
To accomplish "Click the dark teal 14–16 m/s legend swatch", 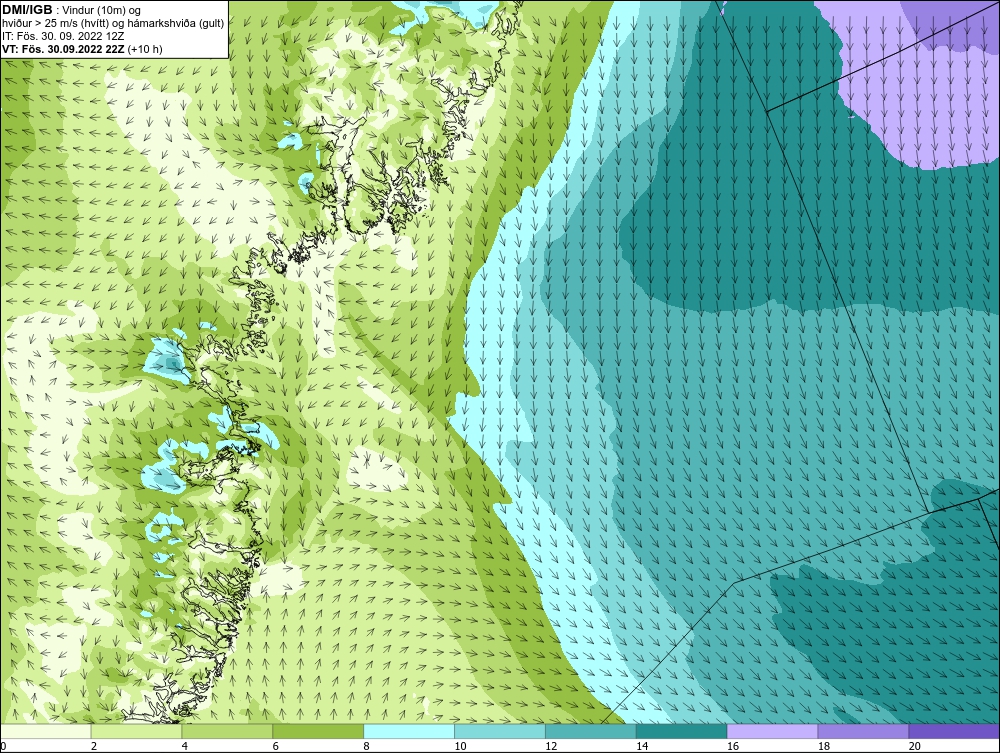I will click(x=682, y=731).
